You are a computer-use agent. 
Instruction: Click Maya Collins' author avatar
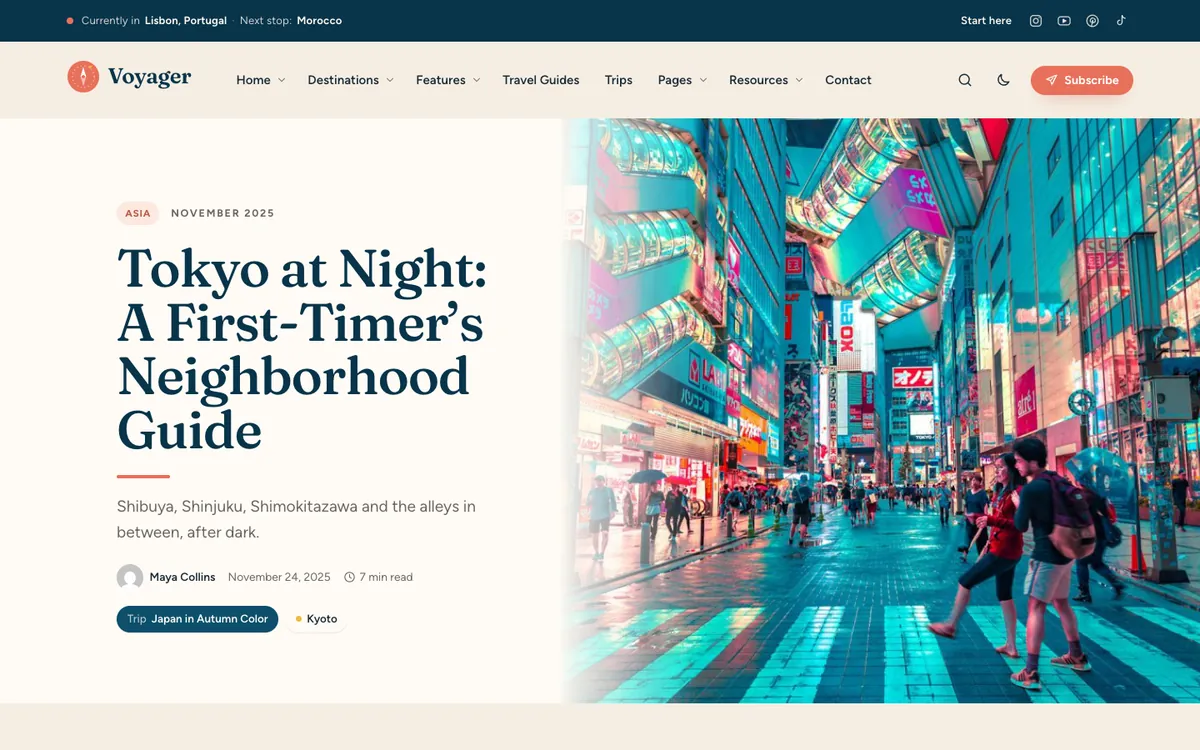pos(130,577)
